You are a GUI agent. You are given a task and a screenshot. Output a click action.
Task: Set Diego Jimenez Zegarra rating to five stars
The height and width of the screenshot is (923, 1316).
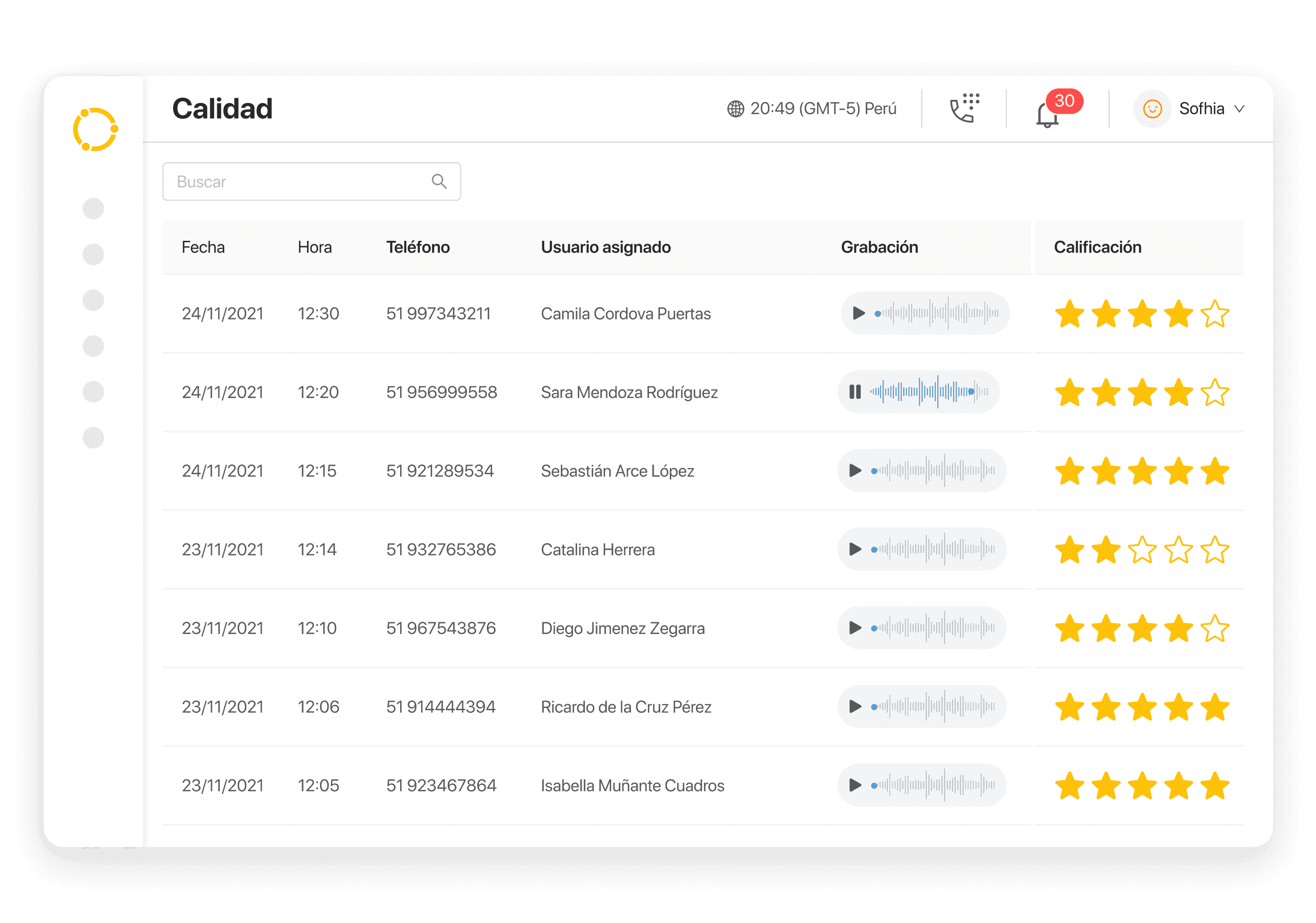pyautogui.click(x=1214, y=628)
